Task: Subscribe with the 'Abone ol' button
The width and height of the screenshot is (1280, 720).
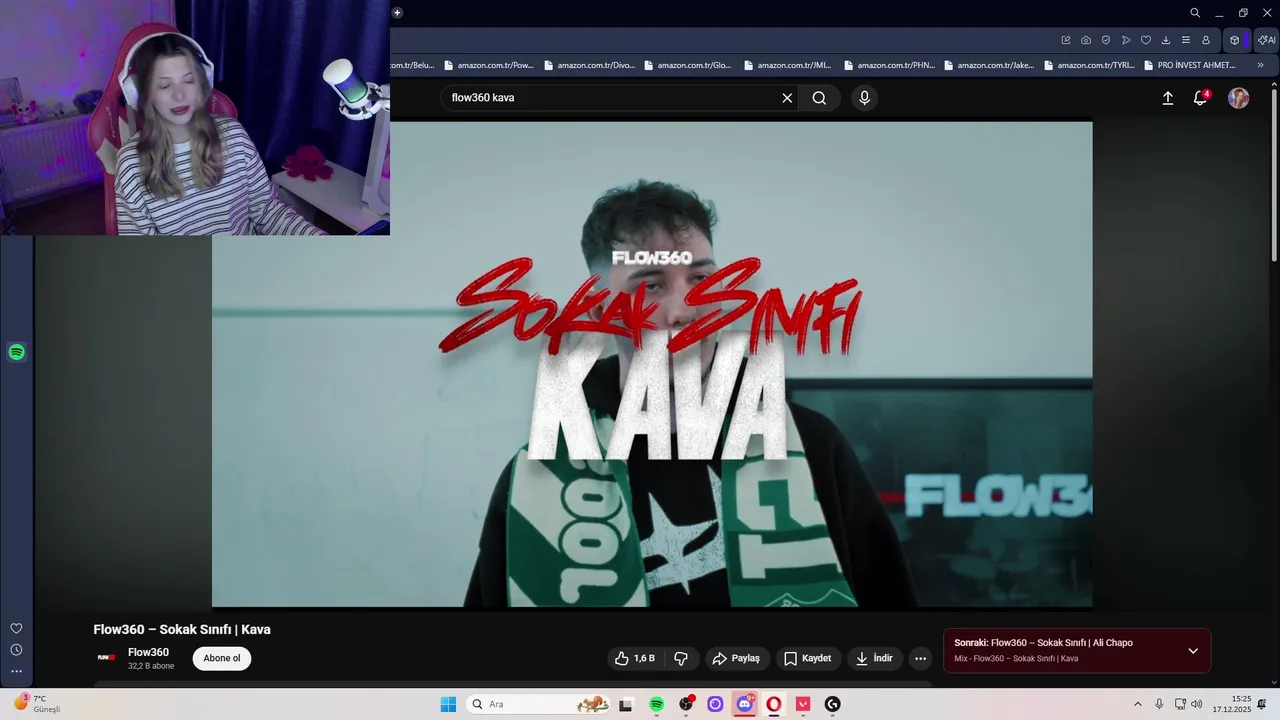Action: [222, 658]
